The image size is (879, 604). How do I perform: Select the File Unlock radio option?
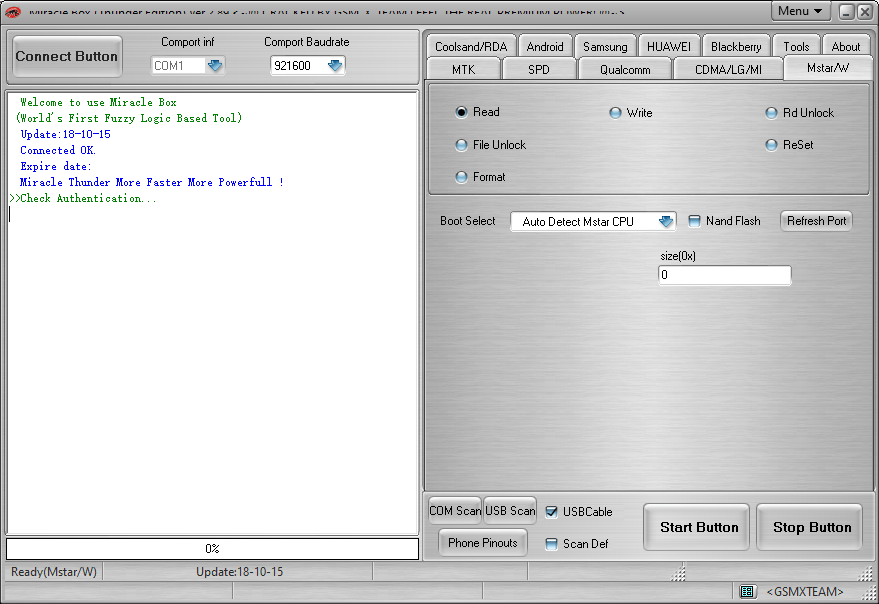[461, 145]
